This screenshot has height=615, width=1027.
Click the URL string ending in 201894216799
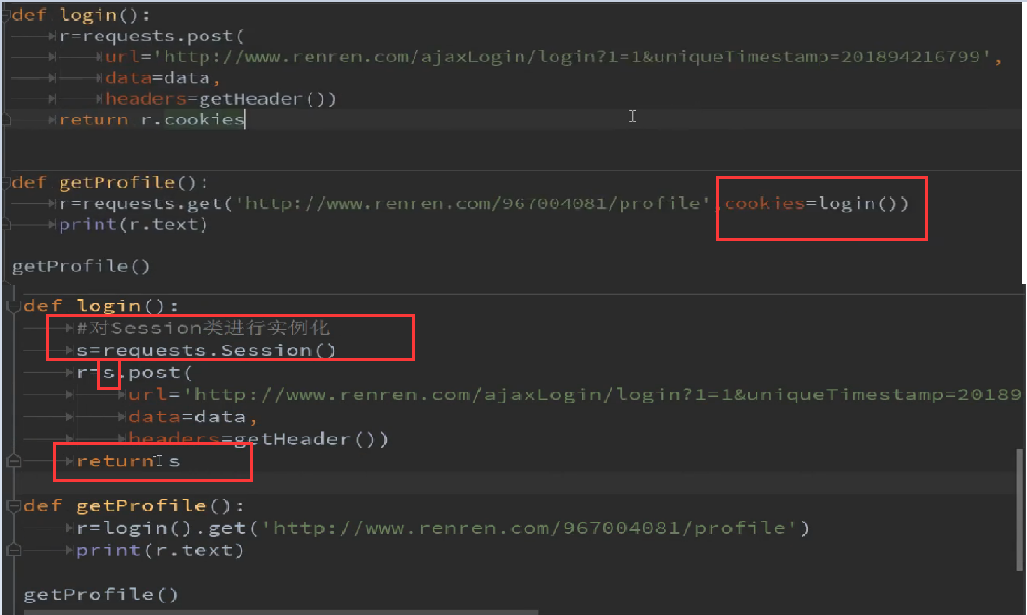coord(572,57)
